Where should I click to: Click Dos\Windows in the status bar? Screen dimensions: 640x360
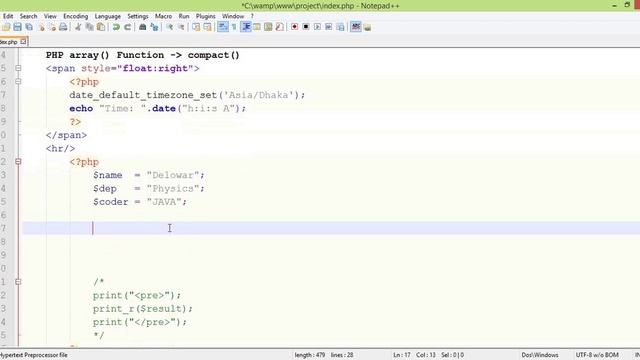pyautogui.click(x=540, y=355)
